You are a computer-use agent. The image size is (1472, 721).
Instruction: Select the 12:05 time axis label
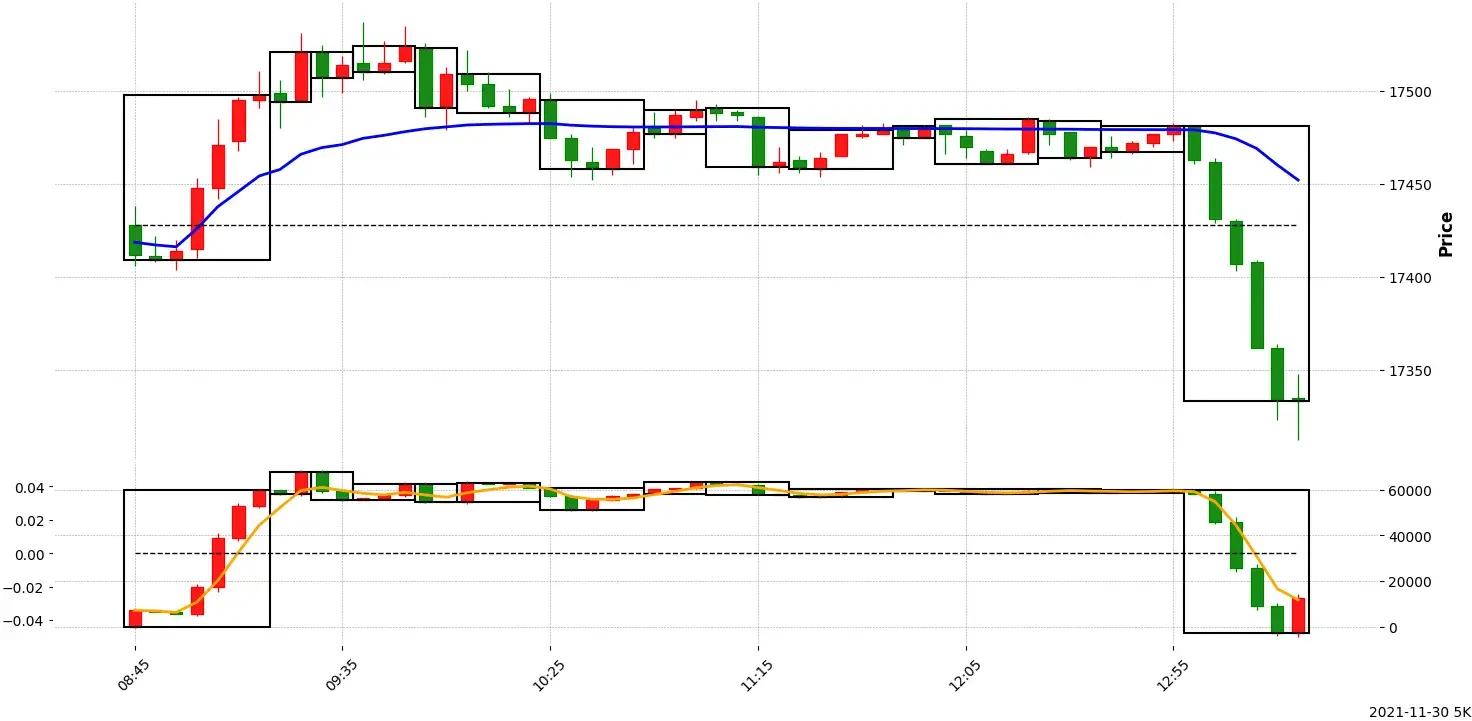coord(966,675)
